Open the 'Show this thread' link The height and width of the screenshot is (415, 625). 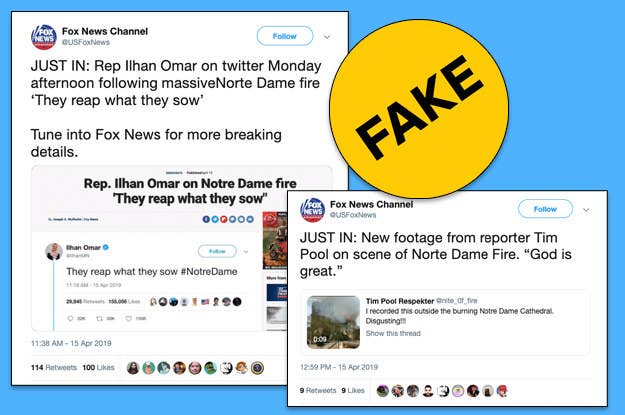393,333
